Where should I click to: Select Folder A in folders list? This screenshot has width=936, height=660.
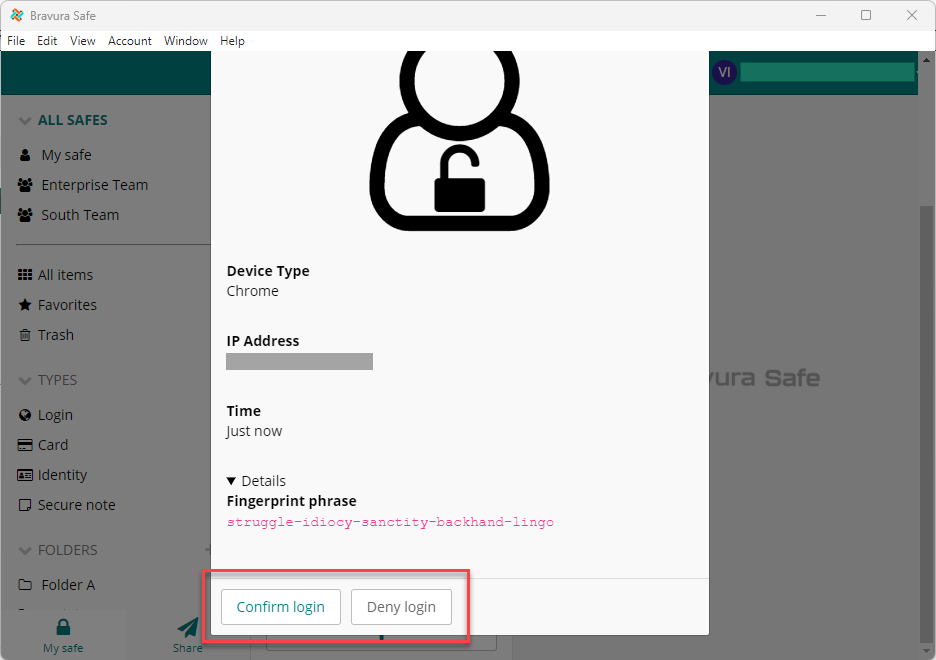click(67, 585)
